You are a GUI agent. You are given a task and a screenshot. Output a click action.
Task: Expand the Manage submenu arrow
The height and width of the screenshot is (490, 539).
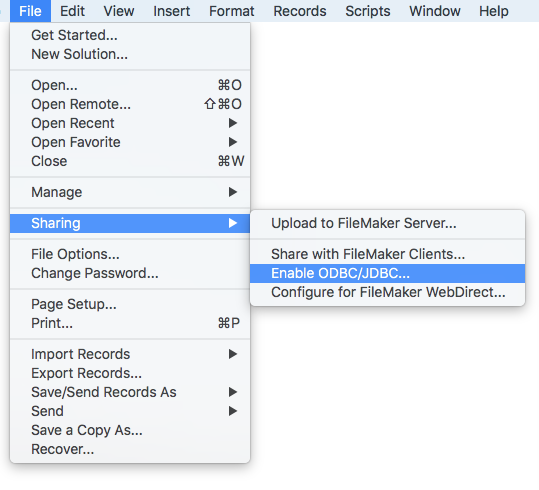(x=233, y=192)
